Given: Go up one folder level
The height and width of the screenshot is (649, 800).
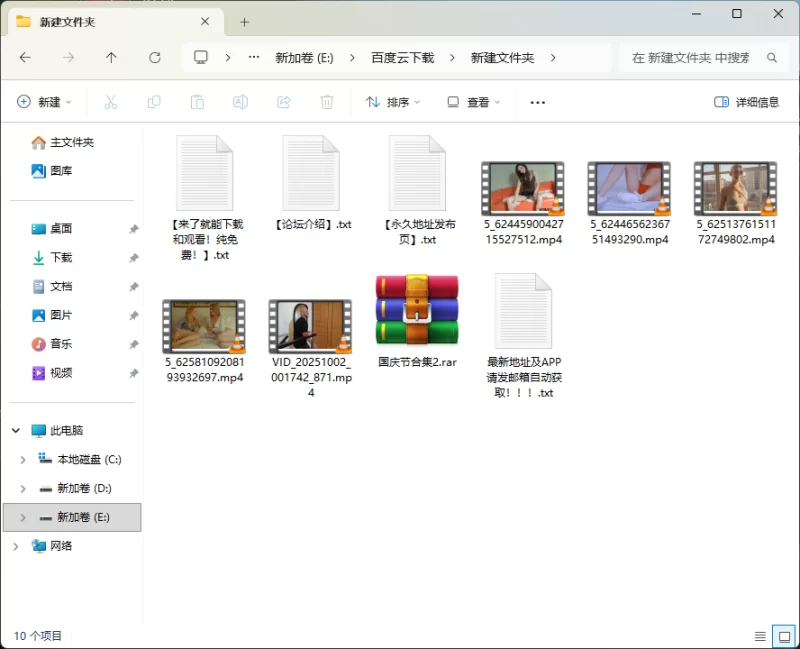Looking at the screenshot, I should tap(111, 58).
